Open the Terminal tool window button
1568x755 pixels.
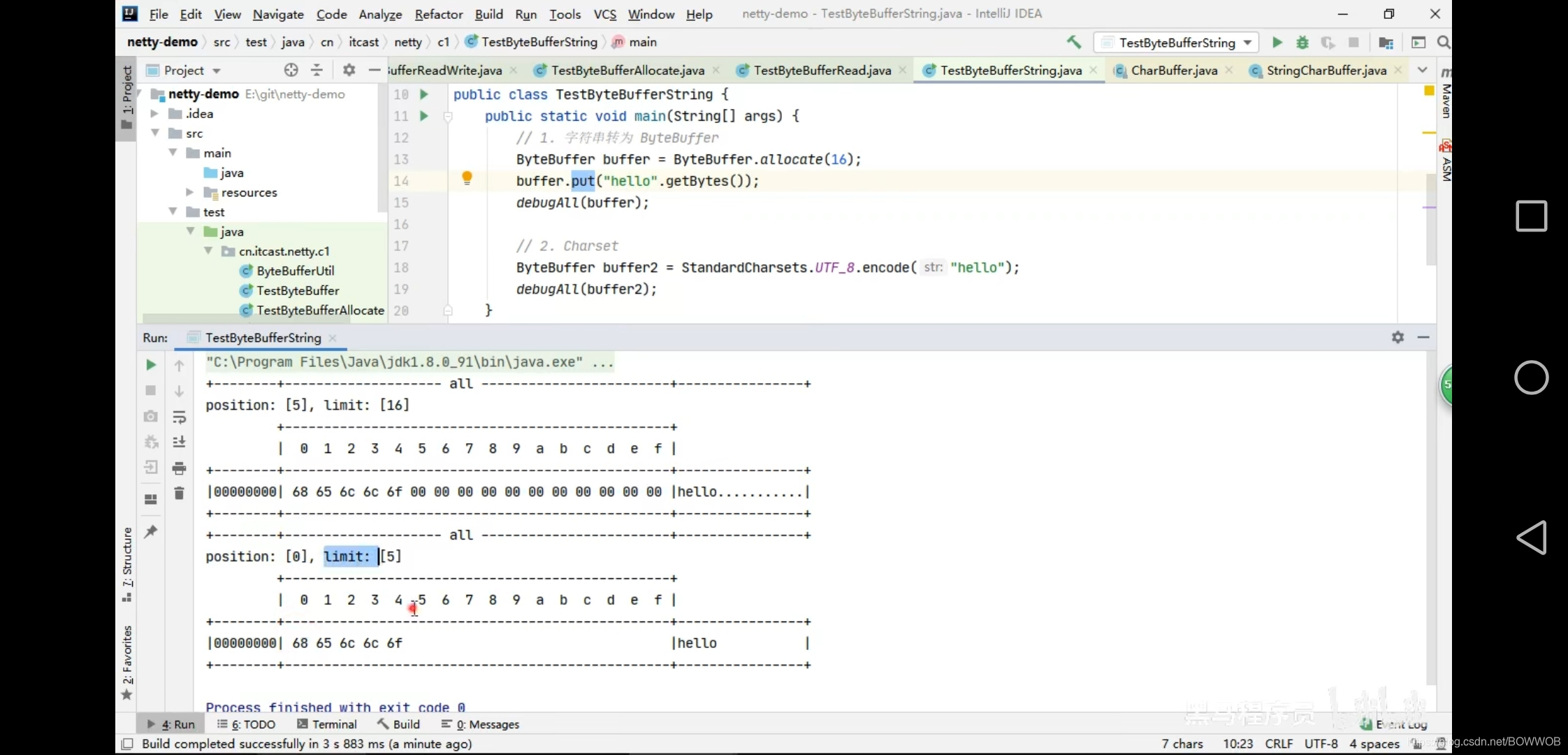[326, 724]
